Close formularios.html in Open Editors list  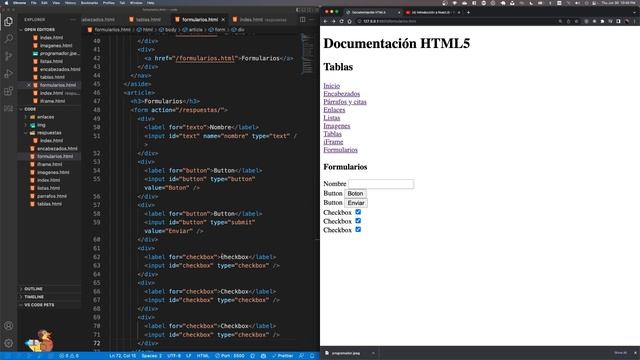pyautogui.click(x=29, y=85)
